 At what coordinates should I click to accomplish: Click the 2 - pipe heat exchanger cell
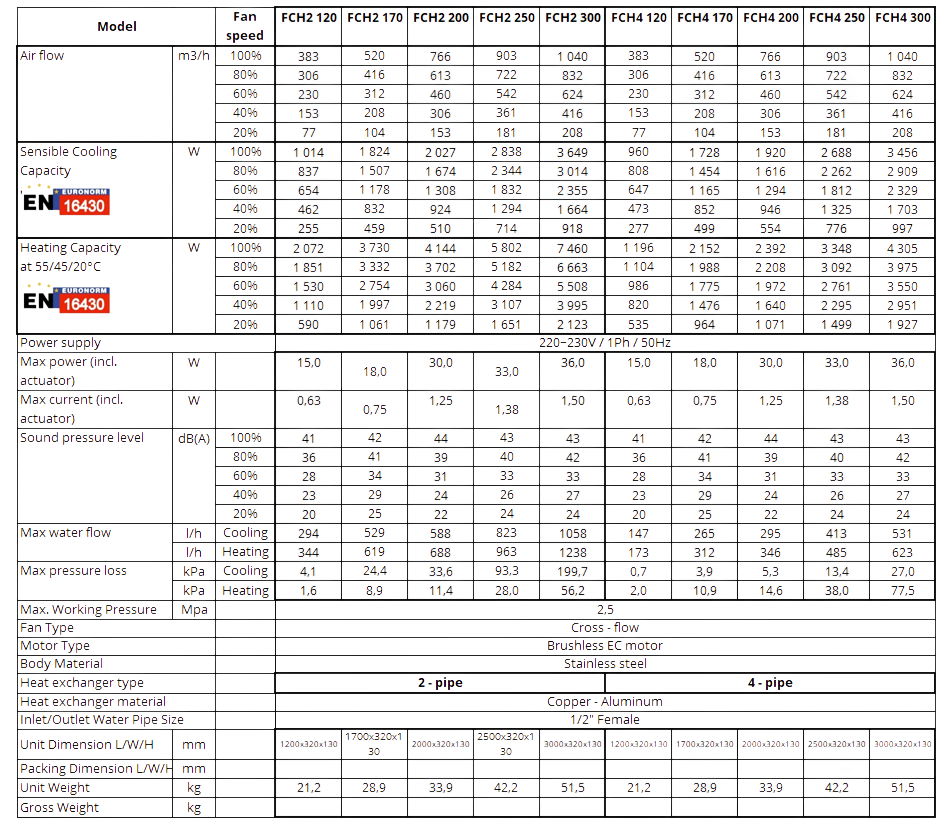440,683
